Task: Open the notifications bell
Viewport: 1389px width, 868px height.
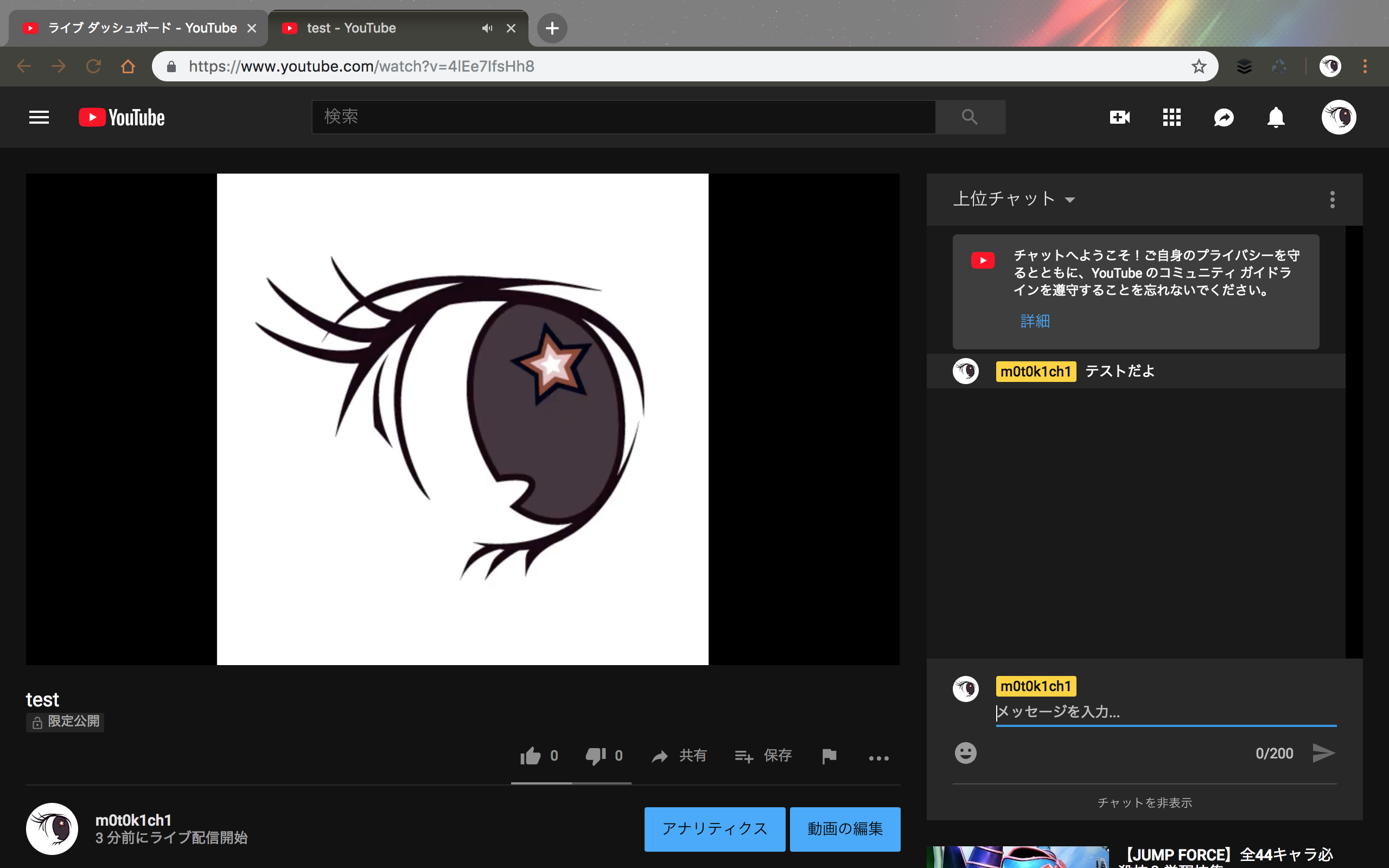Action: tap(1276, 118)
